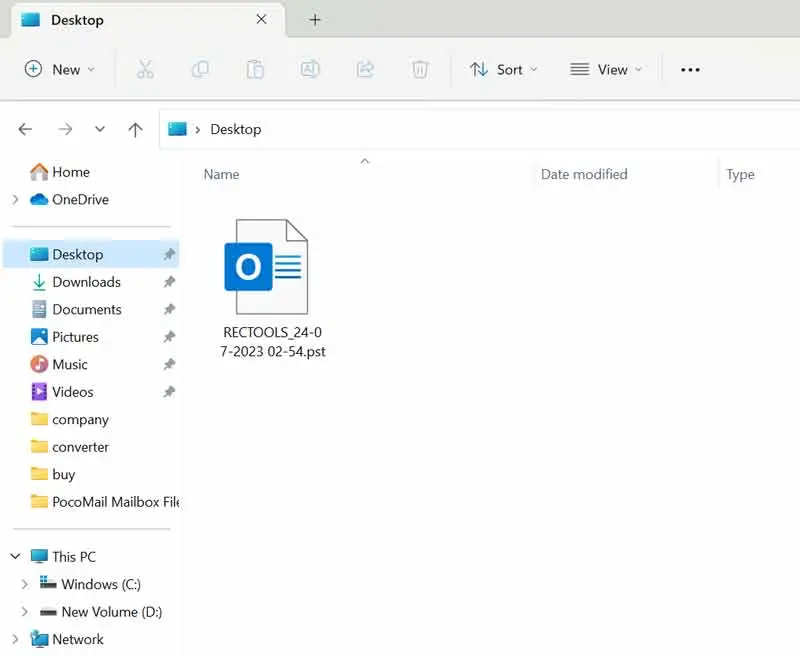Add a new tab with plus button

315,19
